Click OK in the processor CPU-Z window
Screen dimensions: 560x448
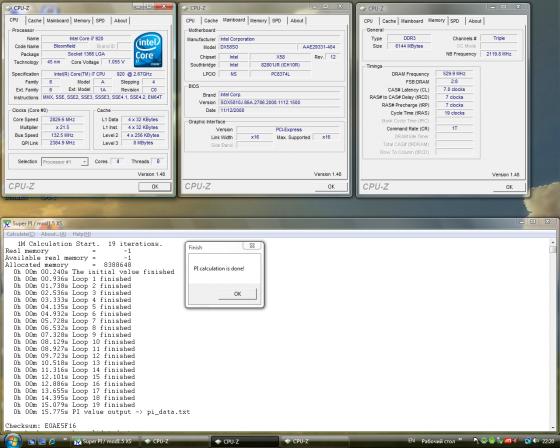tap(155, 186)
